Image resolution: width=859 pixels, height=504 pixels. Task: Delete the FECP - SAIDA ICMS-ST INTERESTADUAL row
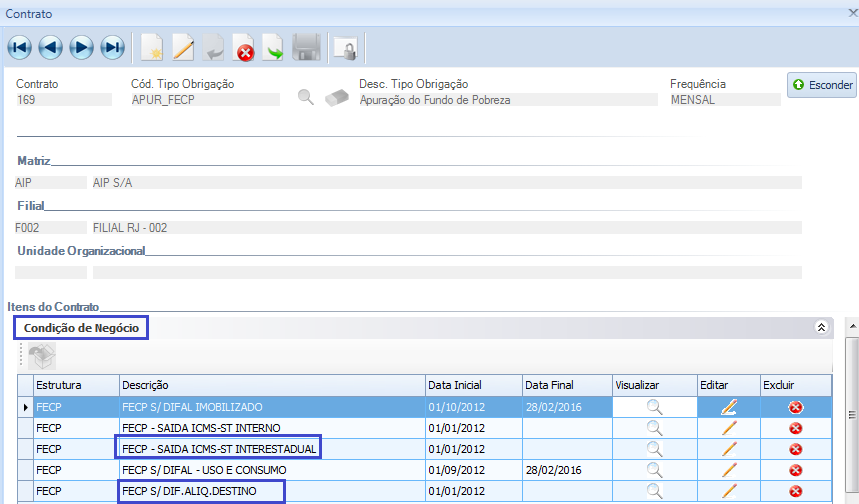795,449
